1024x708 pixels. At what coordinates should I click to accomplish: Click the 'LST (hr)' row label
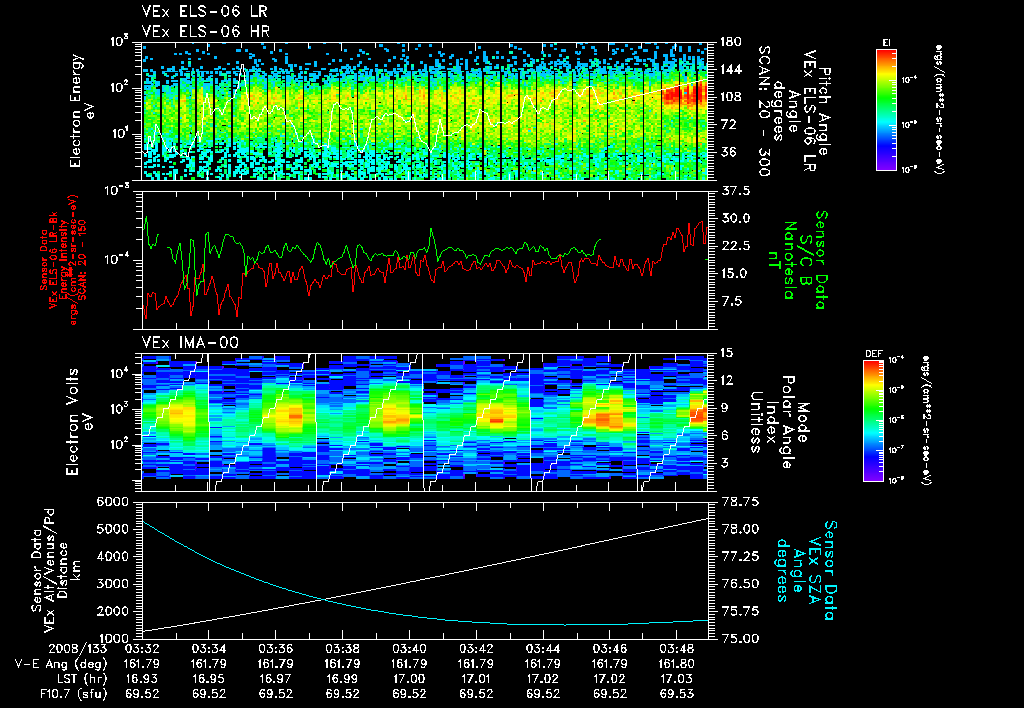tap(80, 679)
